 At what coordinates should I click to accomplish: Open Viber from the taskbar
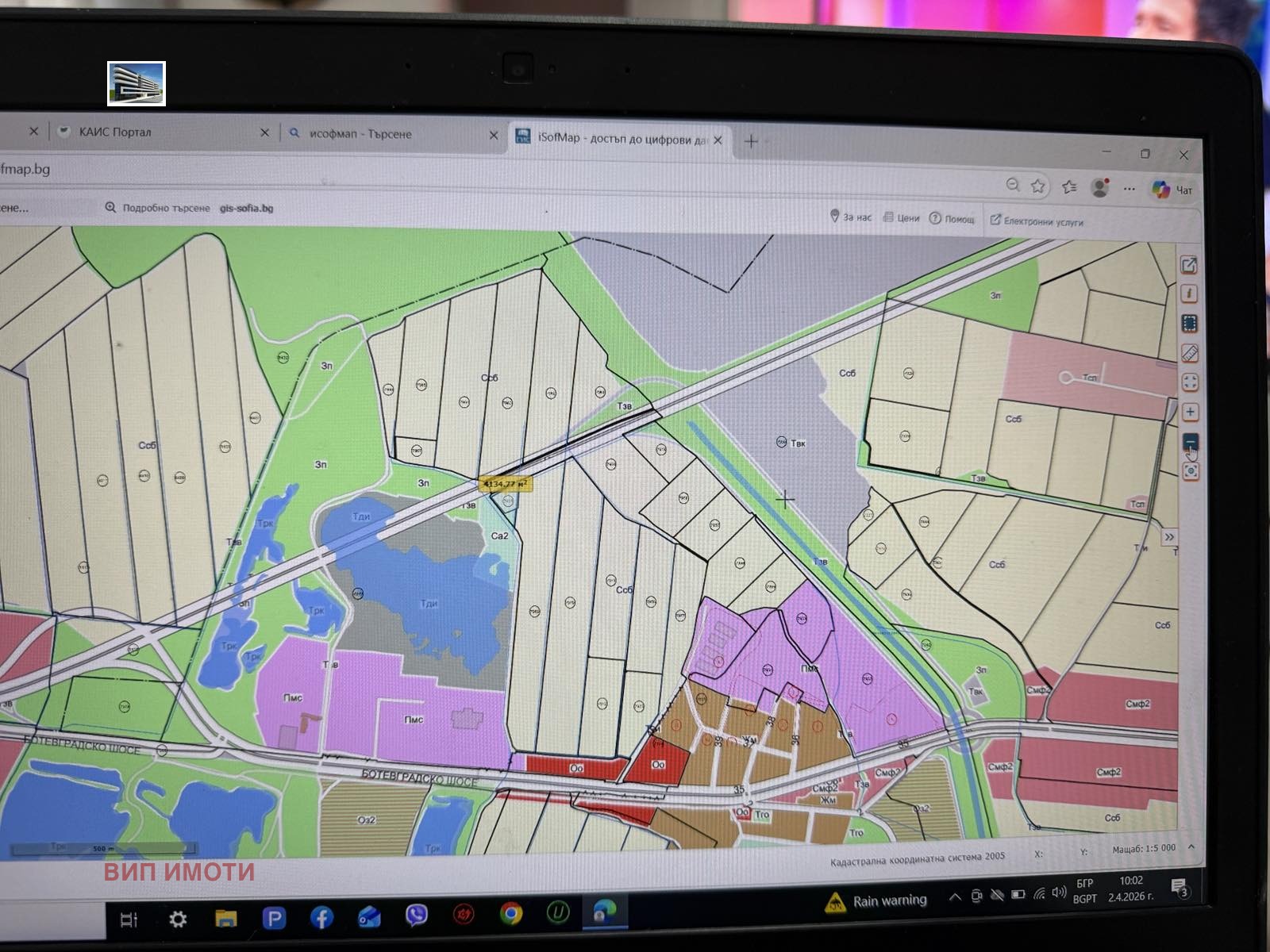416,916
